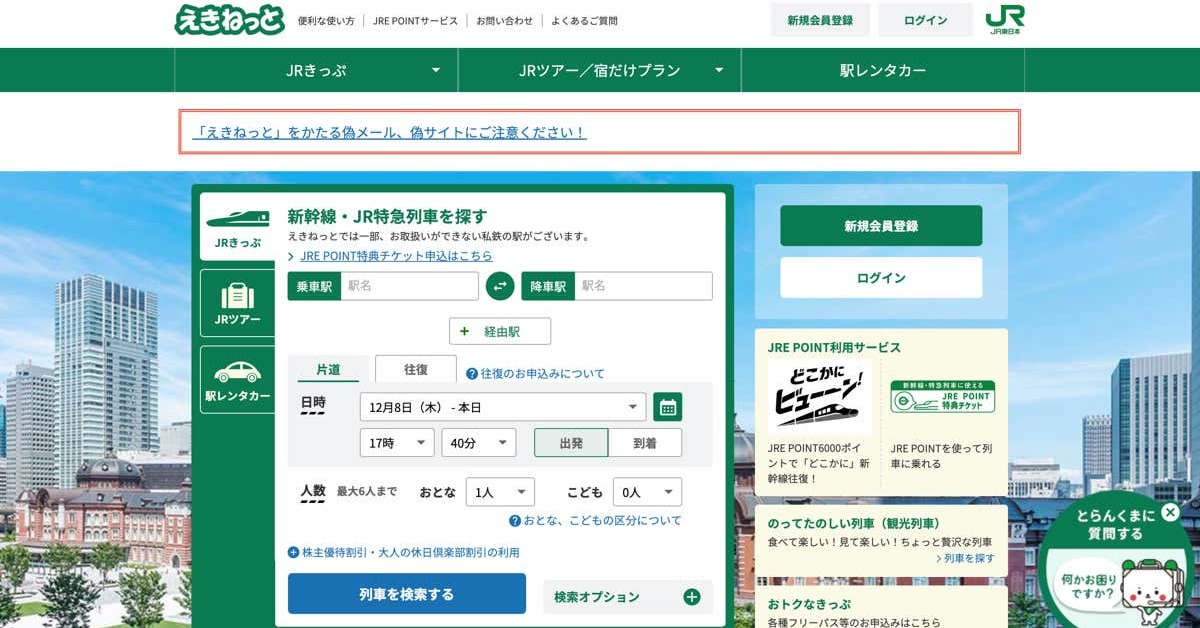Open 便利な使い方 in the header
Screen dimensions: 1200x628
[326, 21]
